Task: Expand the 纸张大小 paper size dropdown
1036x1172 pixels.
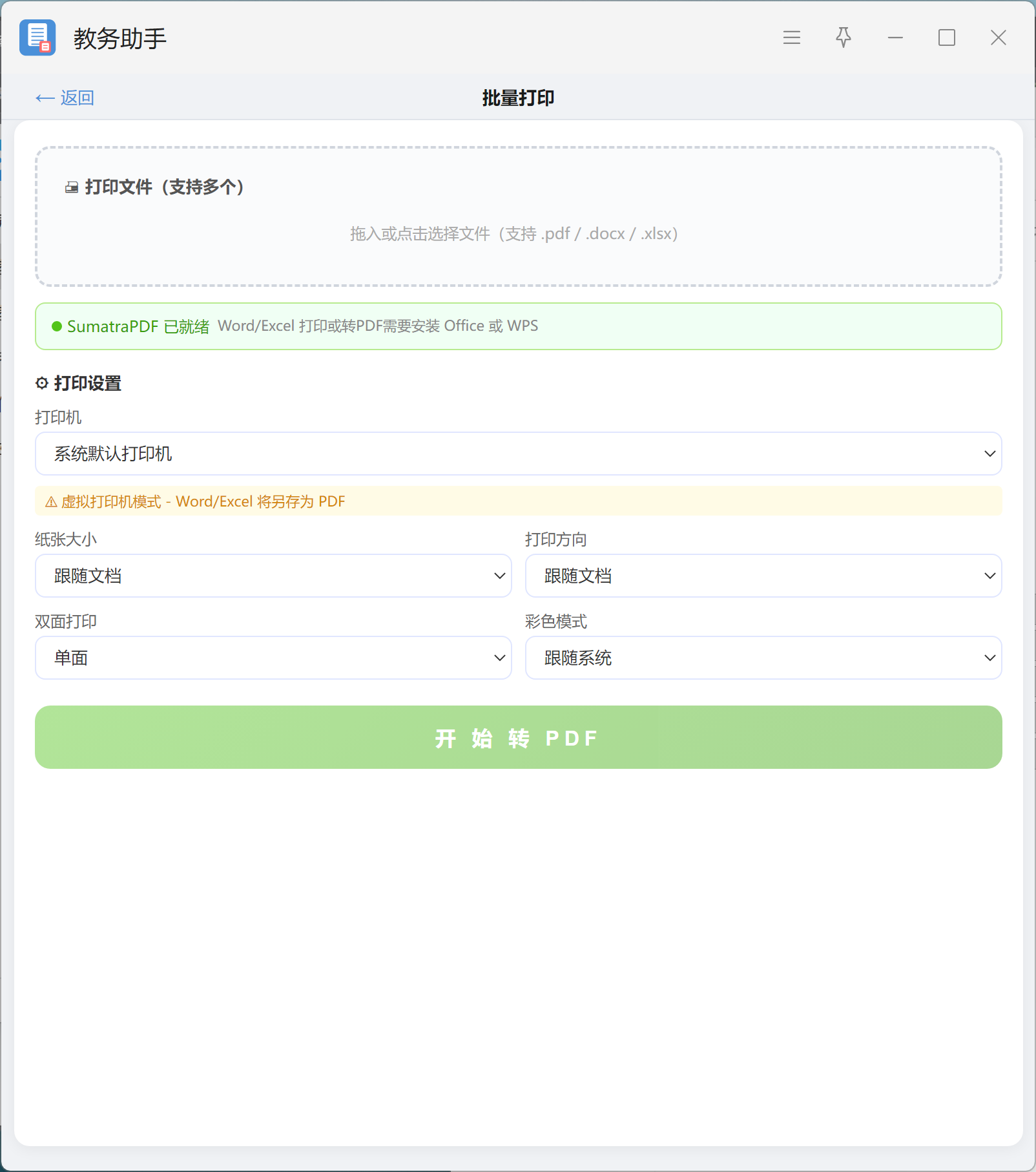Action: 273,576
